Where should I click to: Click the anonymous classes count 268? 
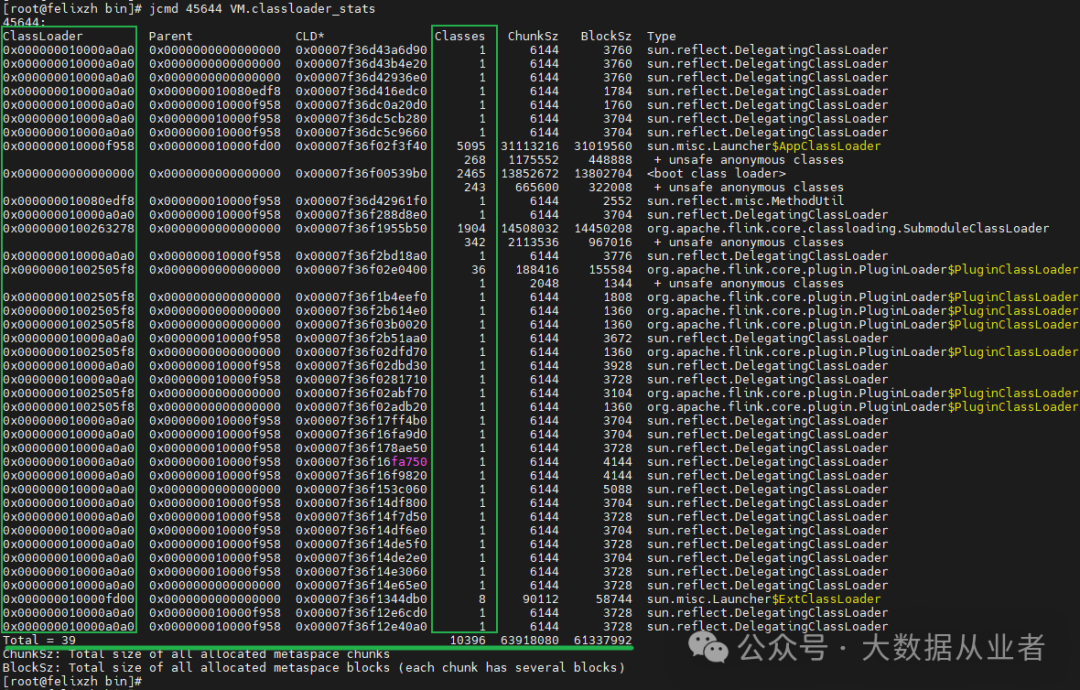tap(475, 160)
